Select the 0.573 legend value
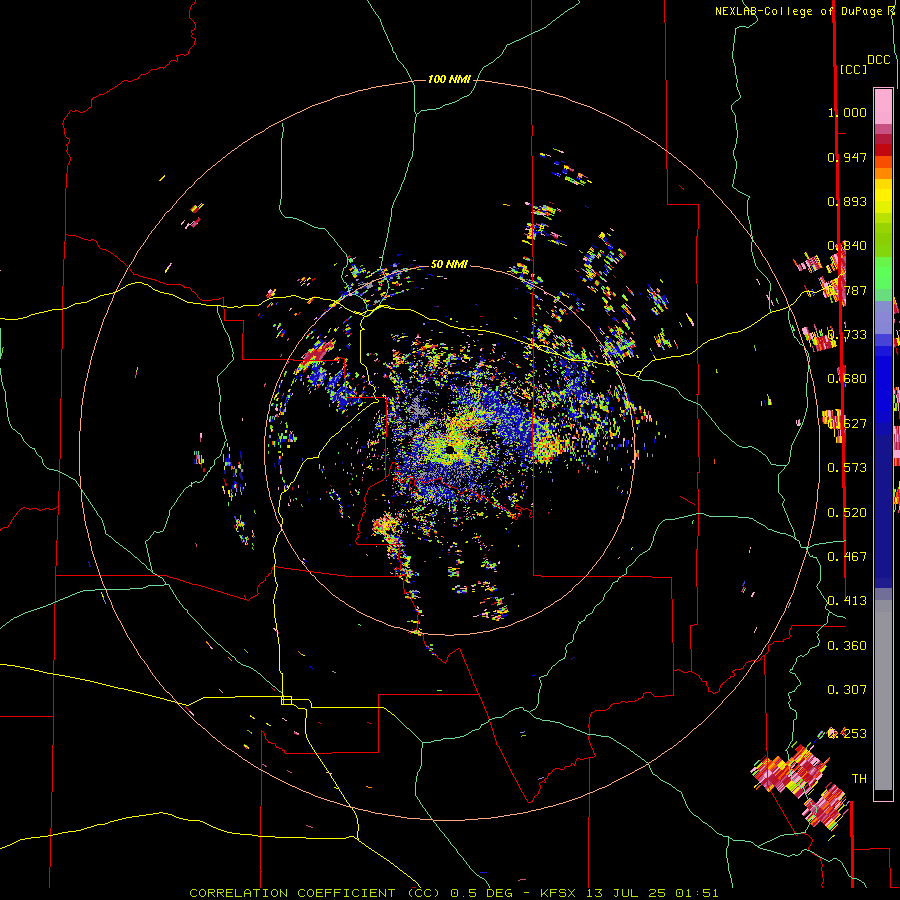 (847, 468)
